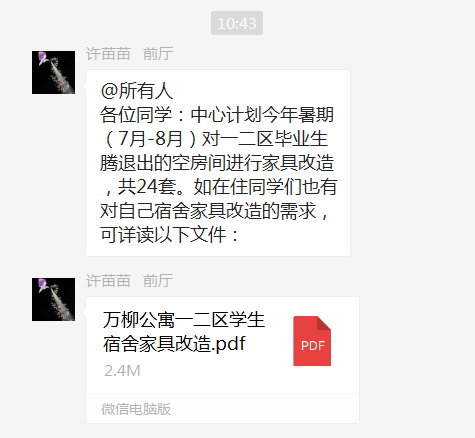Screen dimensions: 475x438
Task: Click the 前厅 tag above the text message
Action: 158,54
